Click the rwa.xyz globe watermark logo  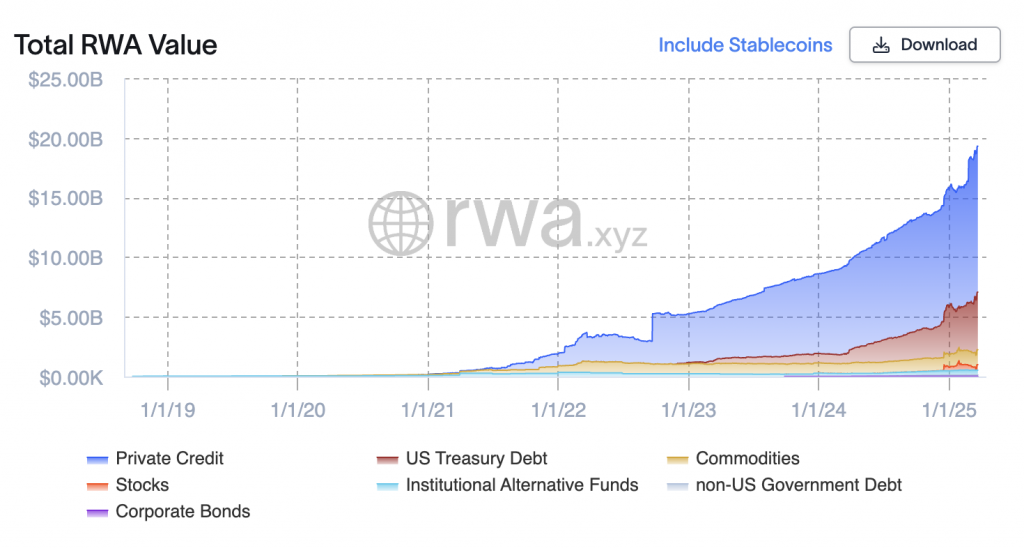[x=401, y=223]
